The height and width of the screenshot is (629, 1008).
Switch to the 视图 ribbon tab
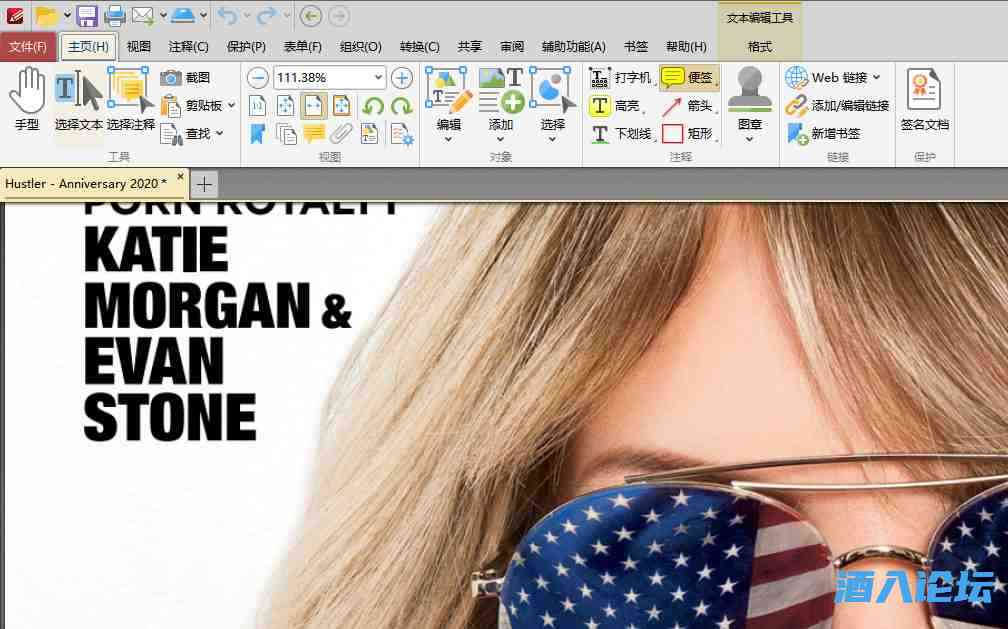click(139, 47)
